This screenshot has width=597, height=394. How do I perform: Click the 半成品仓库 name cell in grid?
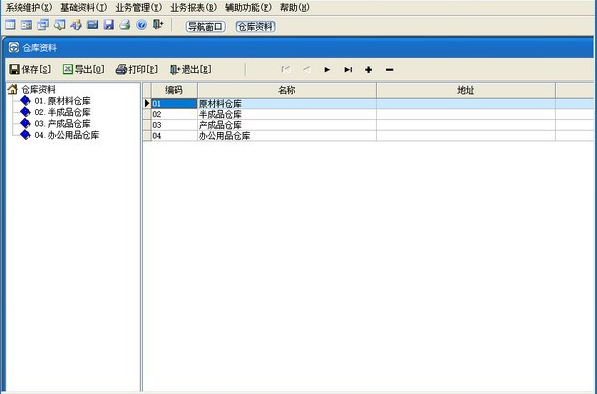[287, 114]
